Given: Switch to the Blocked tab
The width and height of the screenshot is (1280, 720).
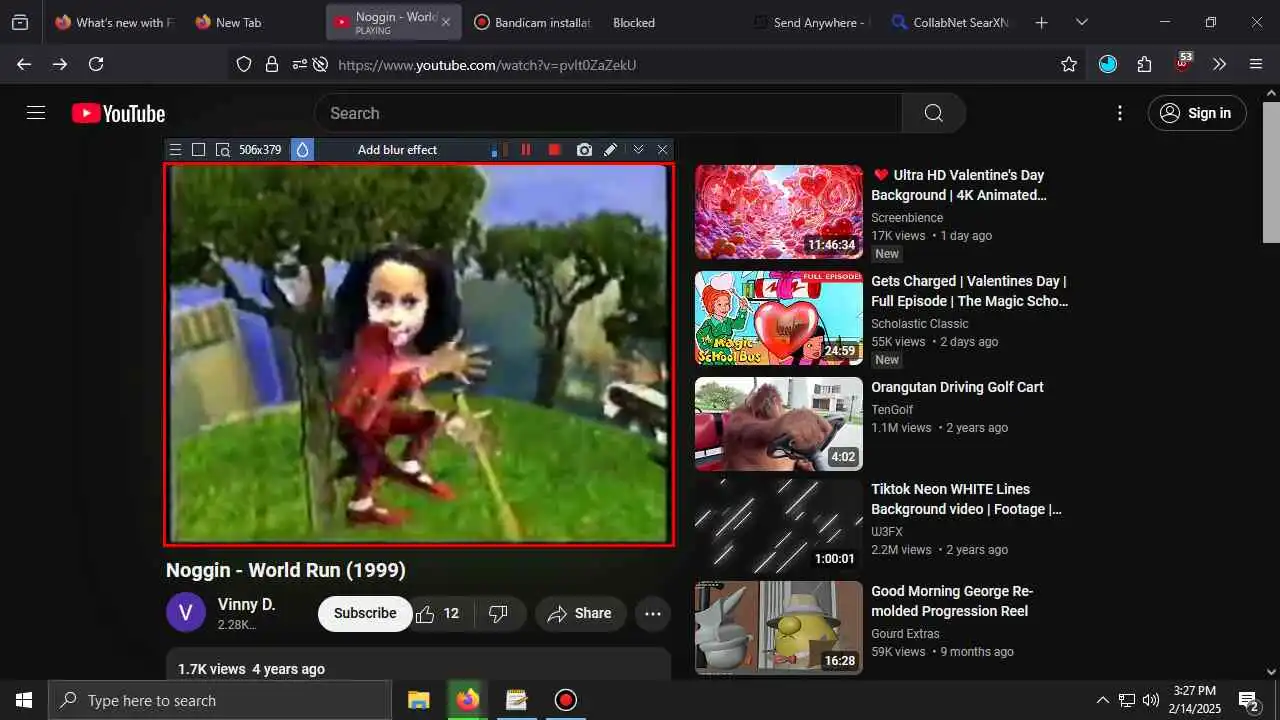Looking at the screenshot, I should (x=634, y=22).
